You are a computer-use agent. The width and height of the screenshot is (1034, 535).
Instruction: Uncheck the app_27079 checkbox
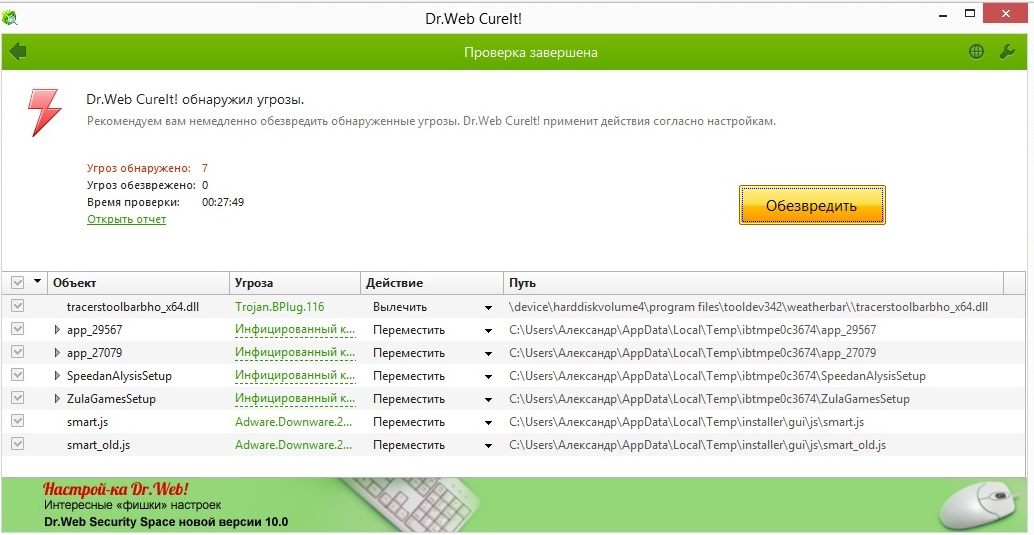(x=18, y=352)
